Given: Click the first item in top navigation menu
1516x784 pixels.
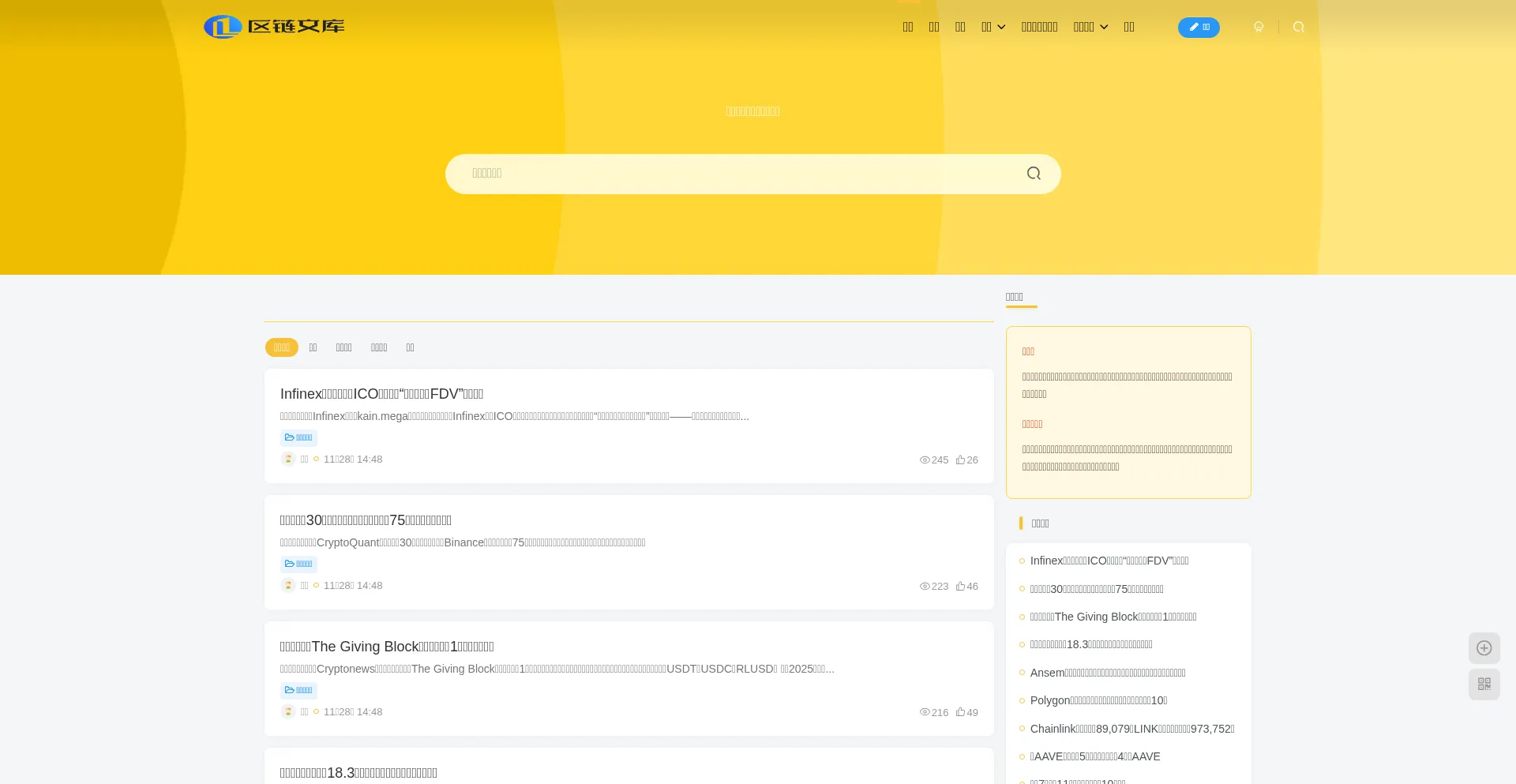Looking at the screenshot, I should point(908,27).
